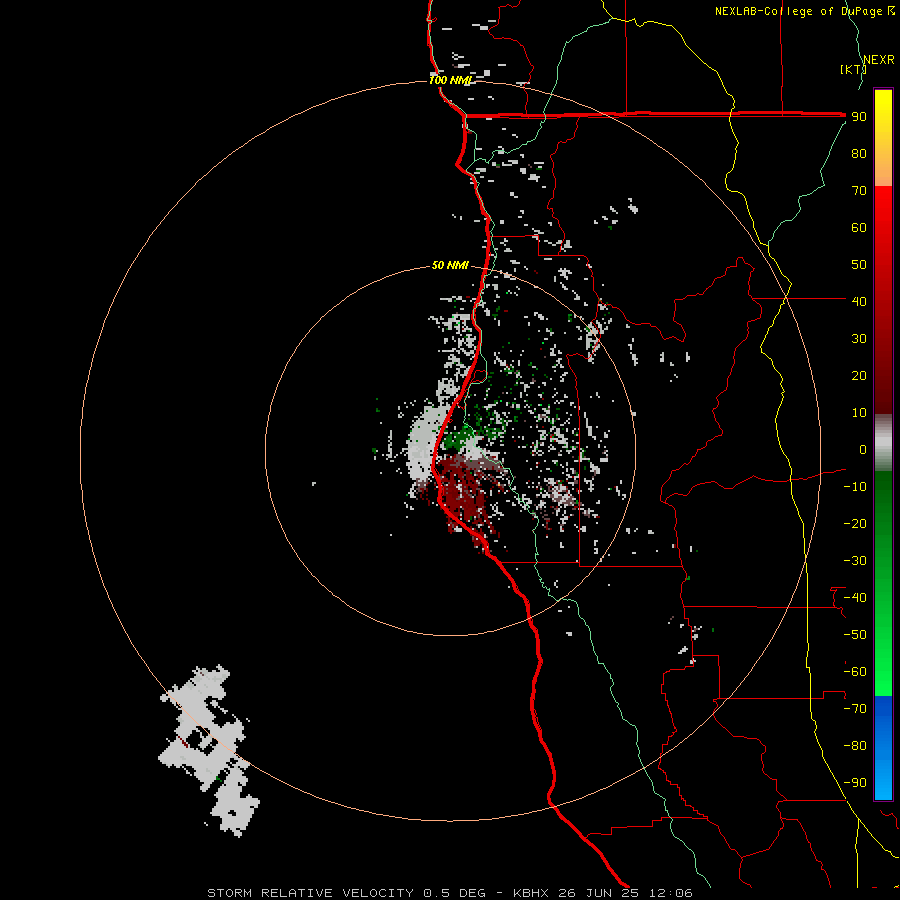The image size is (900, 900).
Task: Click the 80 value on the velocity scale
Action: pos(859,154)
